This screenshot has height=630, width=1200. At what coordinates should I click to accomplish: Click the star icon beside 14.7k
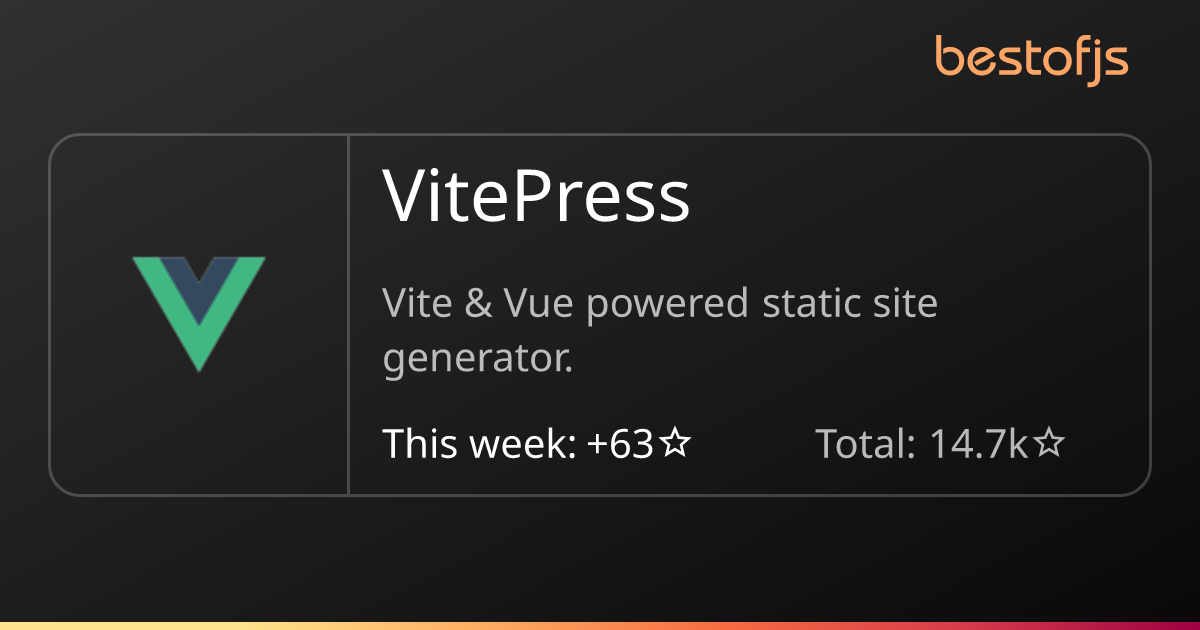[1048, 443]
